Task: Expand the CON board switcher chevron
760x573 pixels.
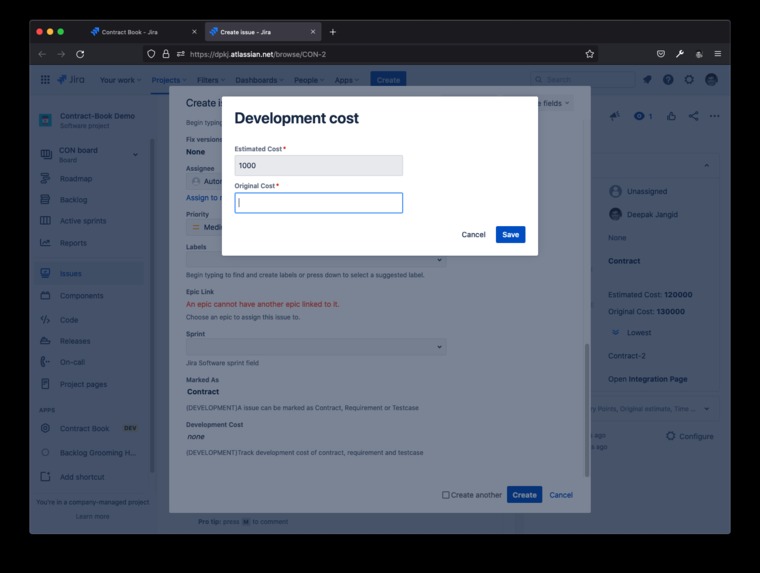Action: click(x=135, y=155)
